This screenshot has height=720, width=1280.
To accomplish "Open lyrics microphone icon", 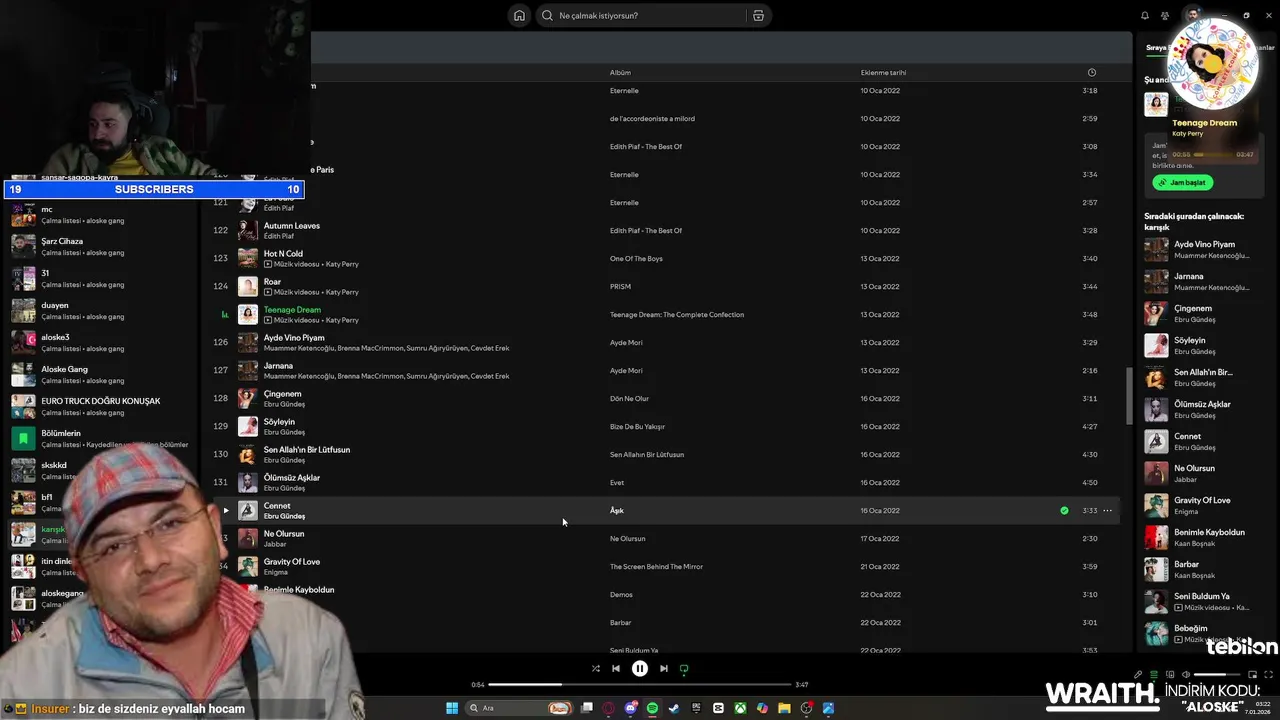I will pos(1138,674).
